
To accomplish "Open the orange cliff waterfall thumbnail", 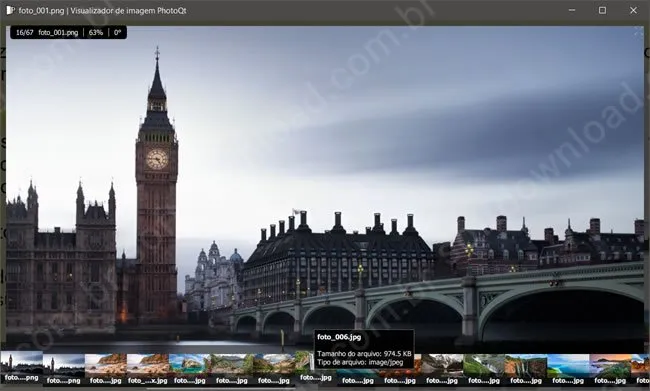I will (x=526, y=369).
